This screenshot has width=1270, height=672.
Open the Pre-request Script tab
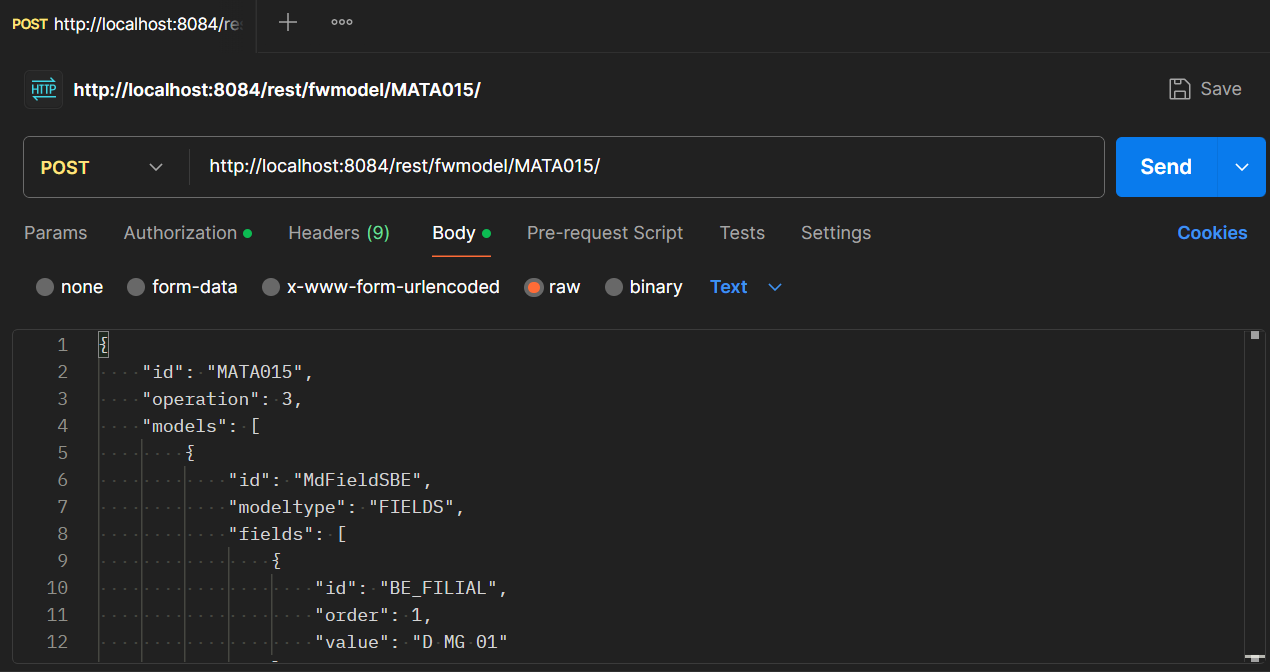point(605,233)
